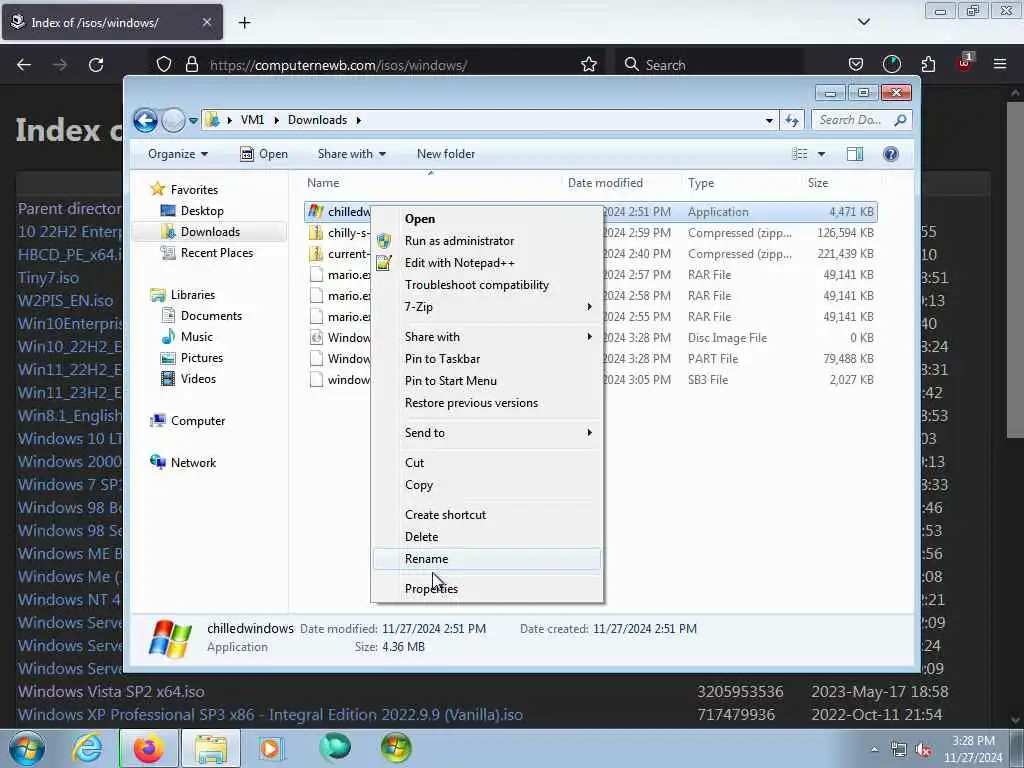Open the view options dropdown arrow
The width and height of the screenshot is (1024, 768).
pos(822,154)
